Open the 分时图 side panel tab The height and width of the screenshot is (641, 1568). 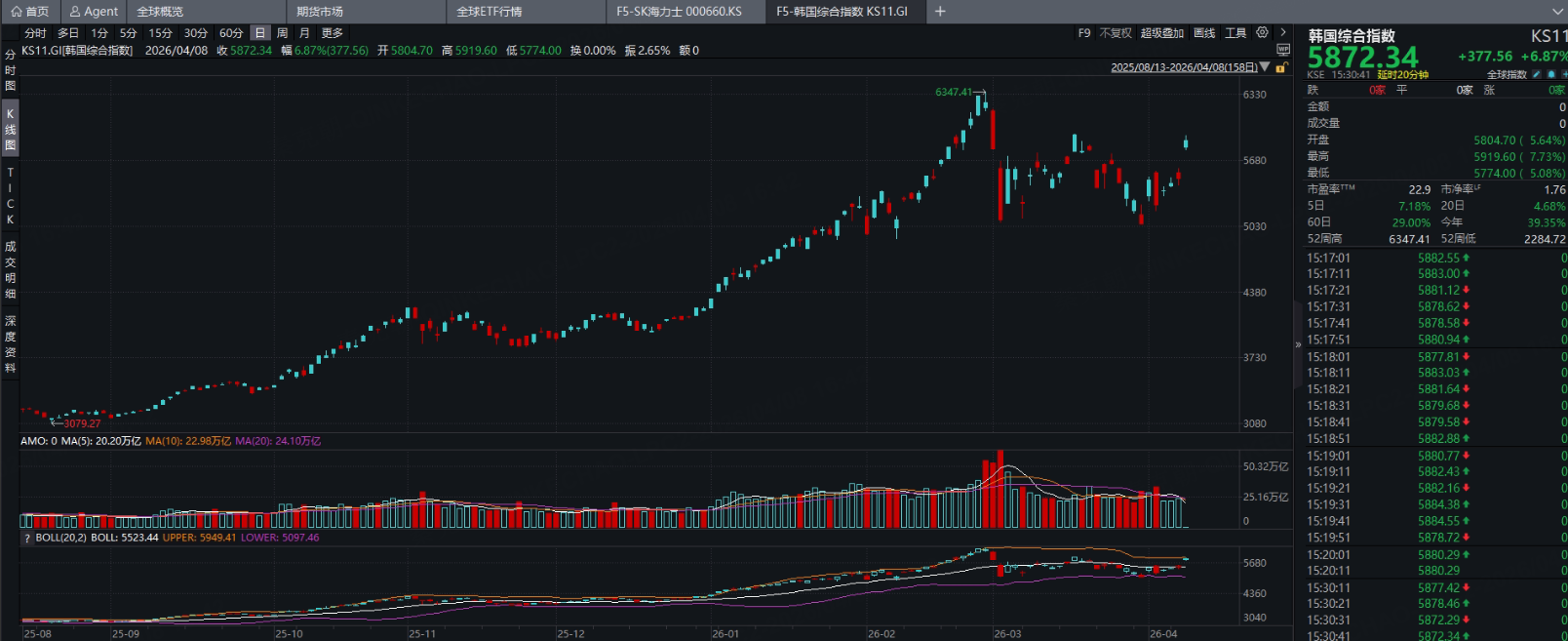10,70
